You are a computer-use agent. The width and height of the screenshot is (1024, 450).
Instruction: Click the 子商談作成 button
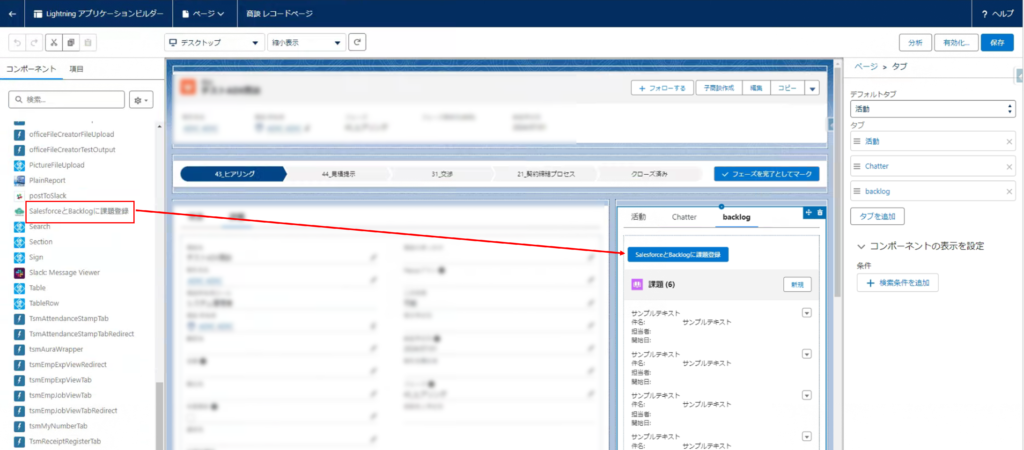[719, 88]
